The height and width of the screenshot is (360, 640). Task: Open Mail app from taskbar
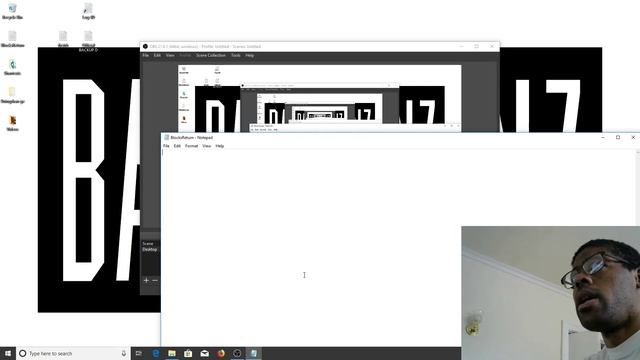204,353
